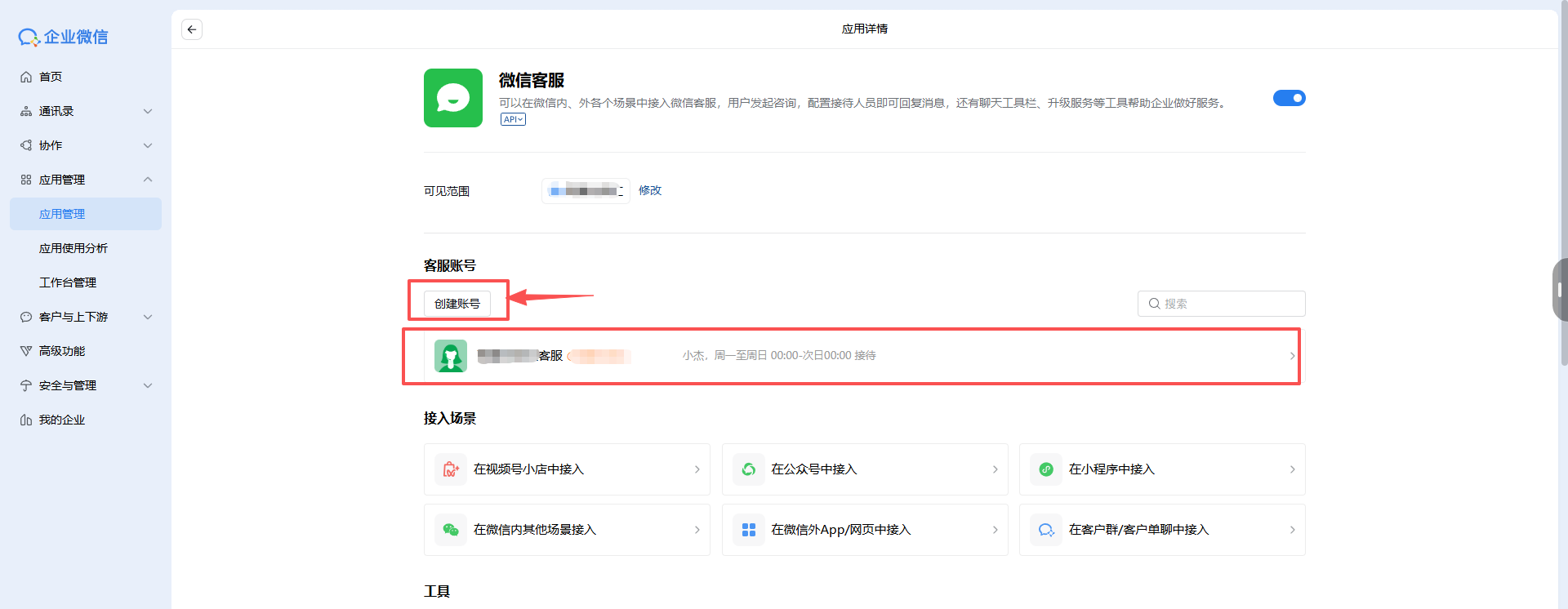
Task: Click the 公众号 green icon
Action: (749, 469)
